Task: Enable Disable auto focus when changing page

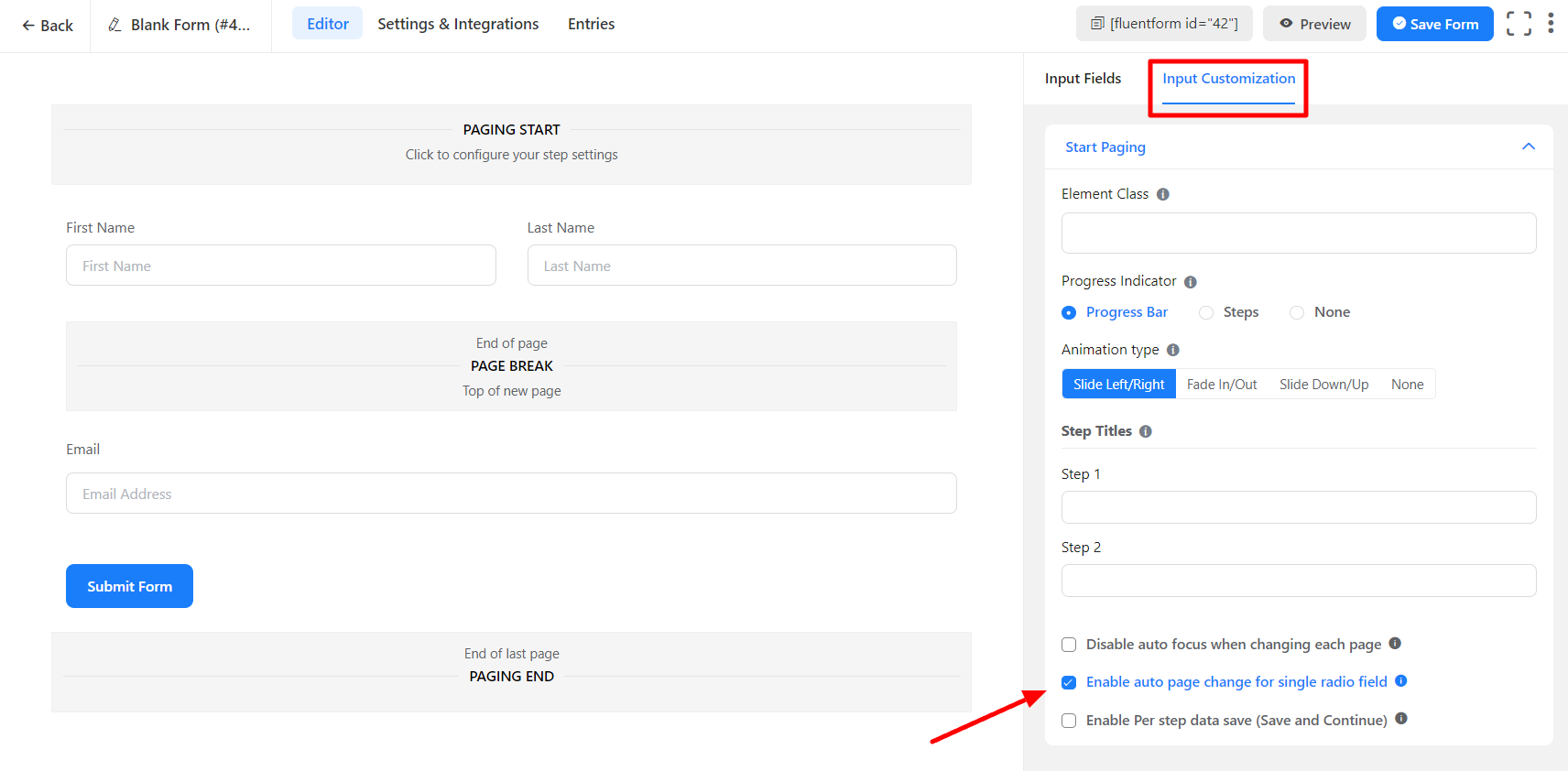Action: coord(1069,645)
